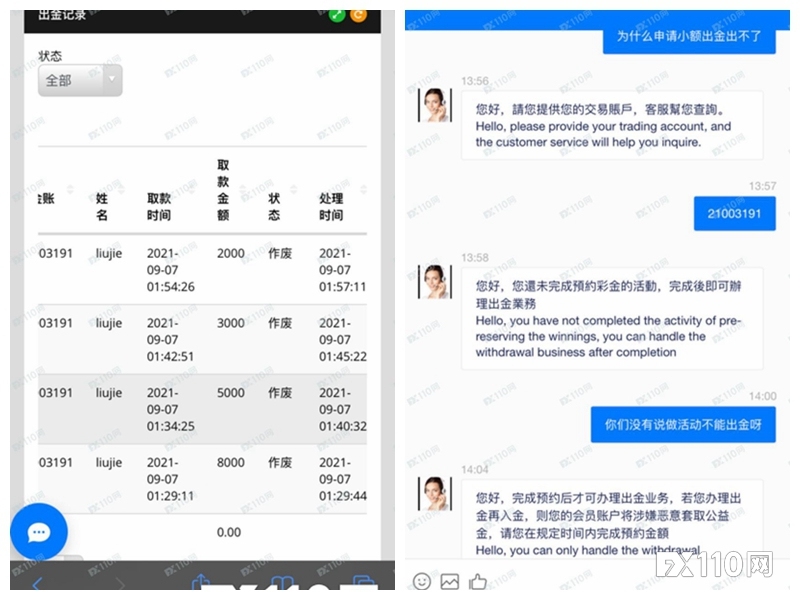800x600 pixels.
Task: Click the image attachment icon in chat
Action: pyautogui.click(x=450, y=581)
